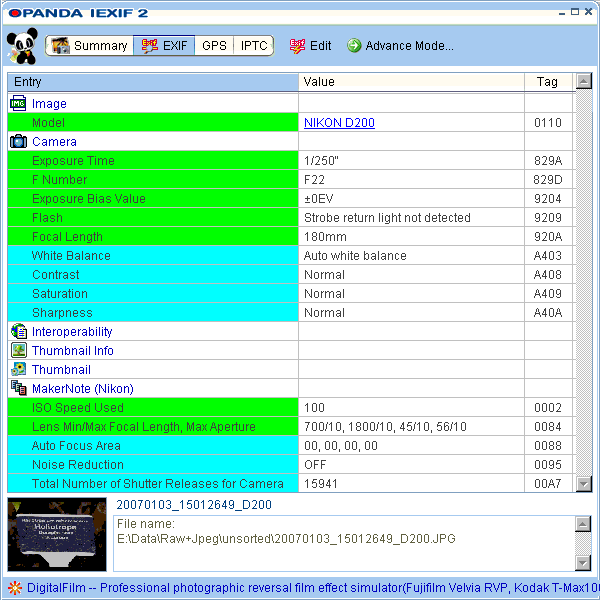The height and width of the screenshot is (600, 600).
Task: Click the shutter count value 15941
Action: click(320, 484)
